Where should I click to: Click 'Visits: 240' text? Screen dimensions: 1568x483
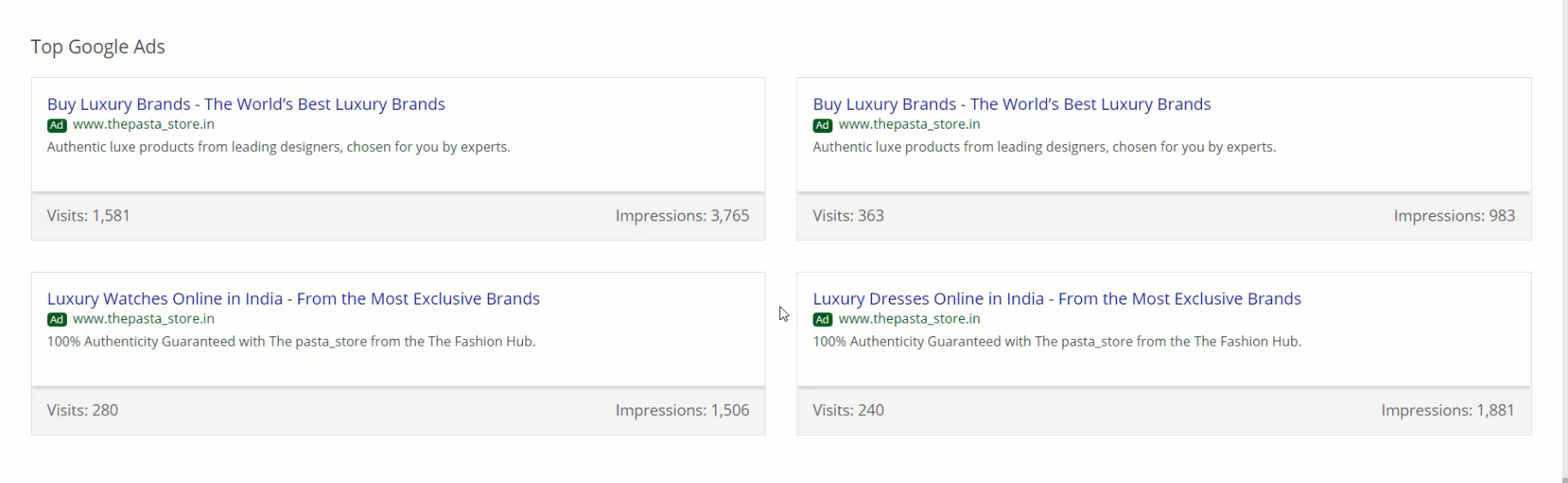pyautogui.click(x=848, y=411)
